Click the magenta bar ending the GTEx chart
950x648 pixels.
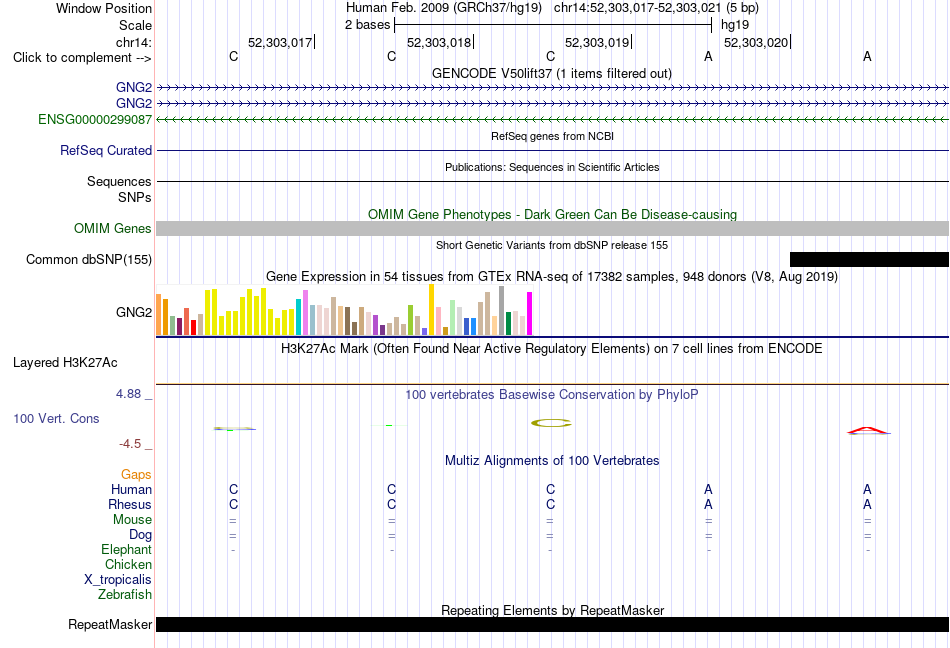[x=530, y=314]
